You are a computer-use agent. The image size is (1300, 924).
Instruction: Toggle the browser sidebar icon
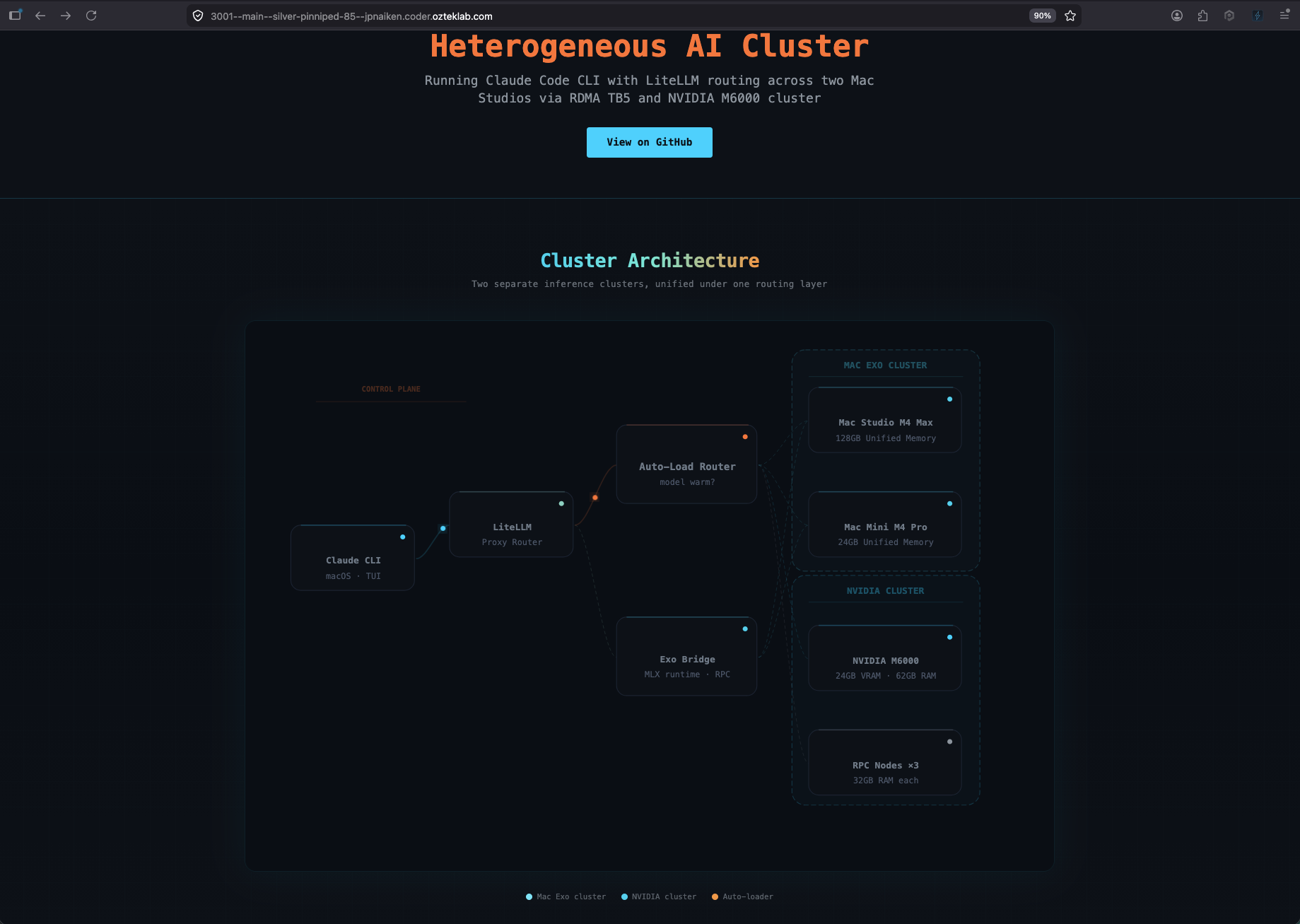click(x=16, y=16)
